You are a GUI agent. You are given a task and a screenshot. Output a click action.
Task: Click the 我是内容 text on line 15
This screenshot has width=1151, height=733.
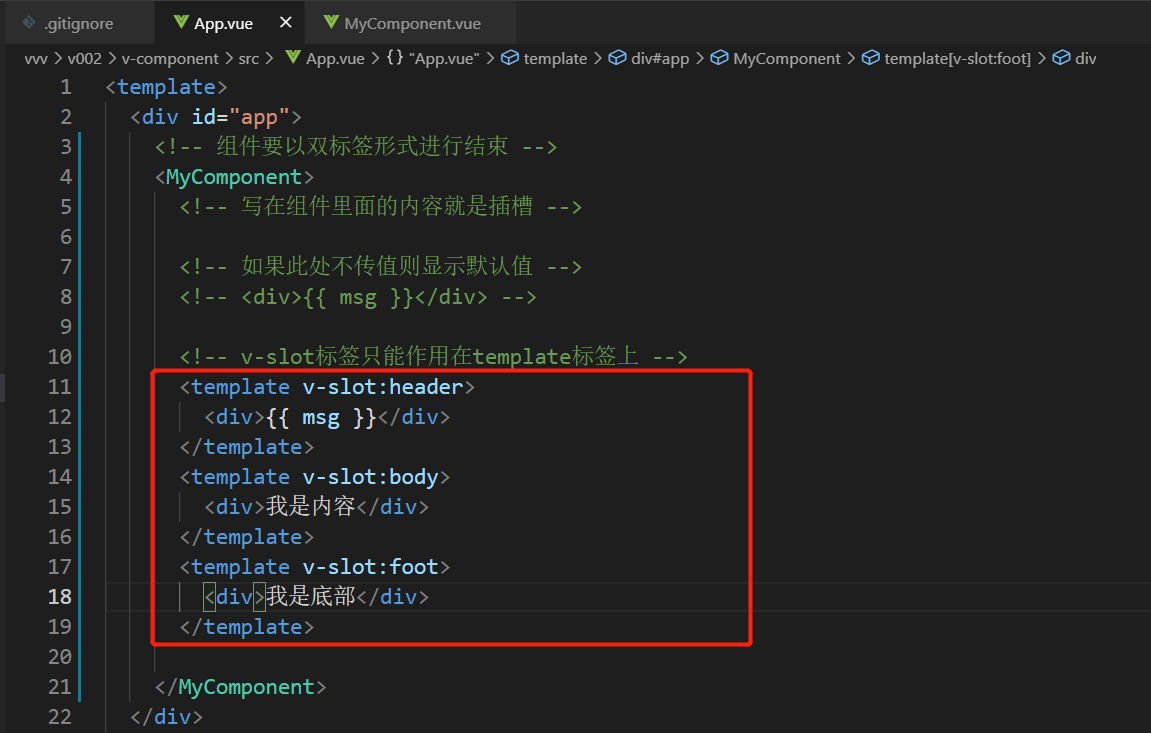coord(311,507)
